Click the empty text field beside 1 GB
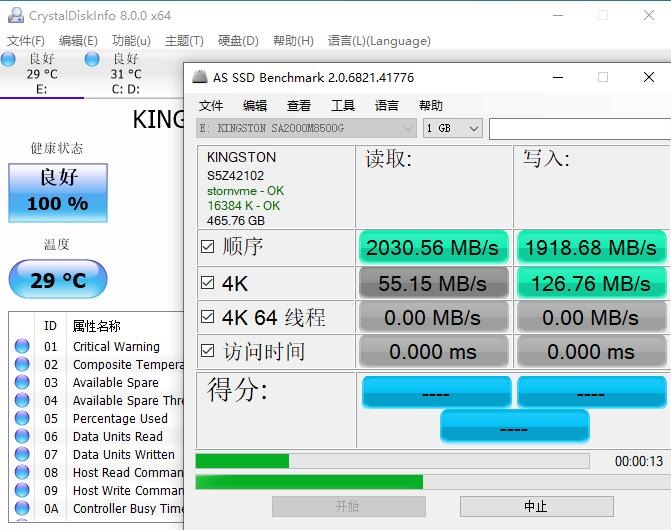The width and height of the screenshot is (671, 530). click(580, 128)
